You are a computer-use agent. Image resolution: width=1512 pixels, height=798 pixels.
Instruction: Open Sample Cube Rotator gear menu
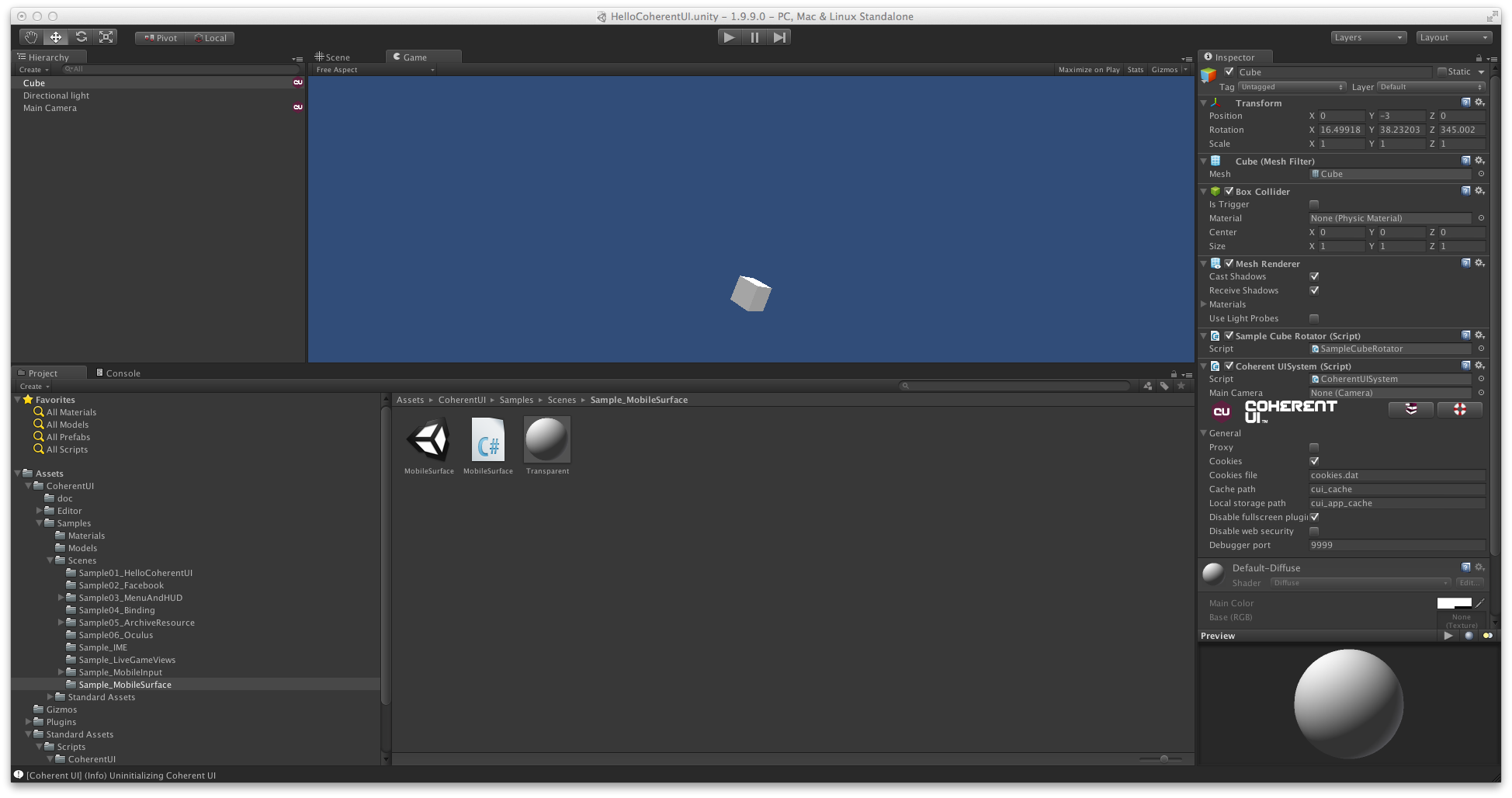point(1479,335)
